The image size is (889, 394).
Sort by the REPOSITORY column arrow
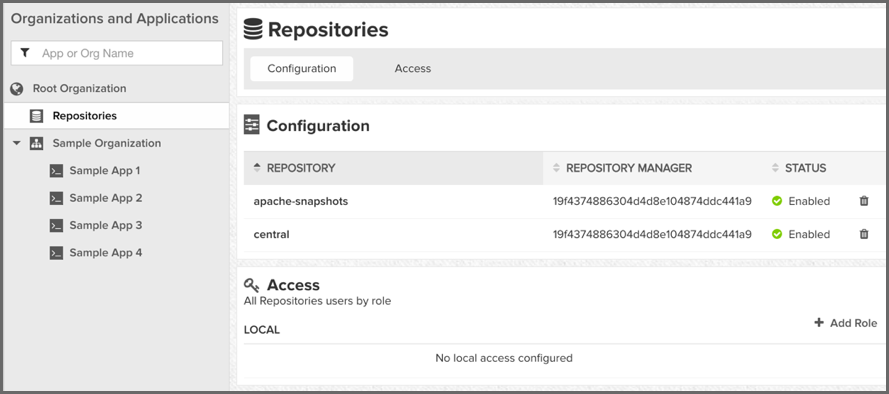[x=257, y=168]
